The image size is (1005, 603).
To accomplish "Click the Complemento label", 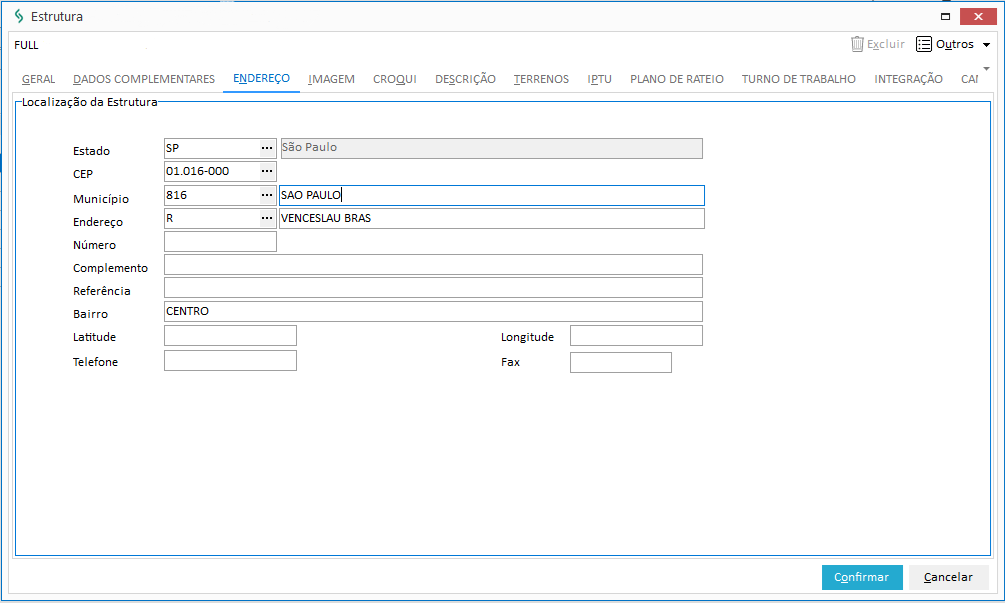I will [110, 268].
